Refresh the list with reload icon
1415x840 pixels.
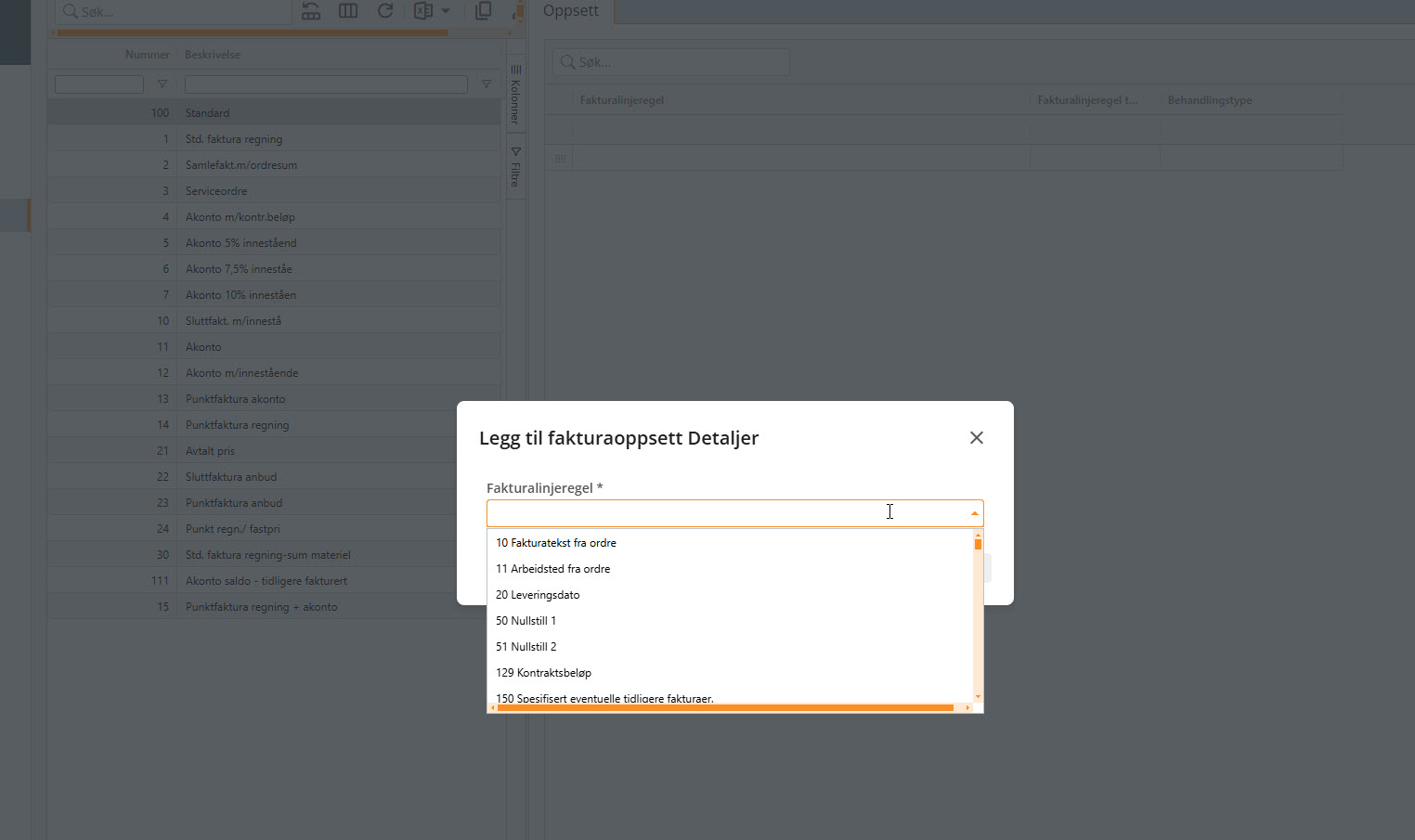[385, 11]
